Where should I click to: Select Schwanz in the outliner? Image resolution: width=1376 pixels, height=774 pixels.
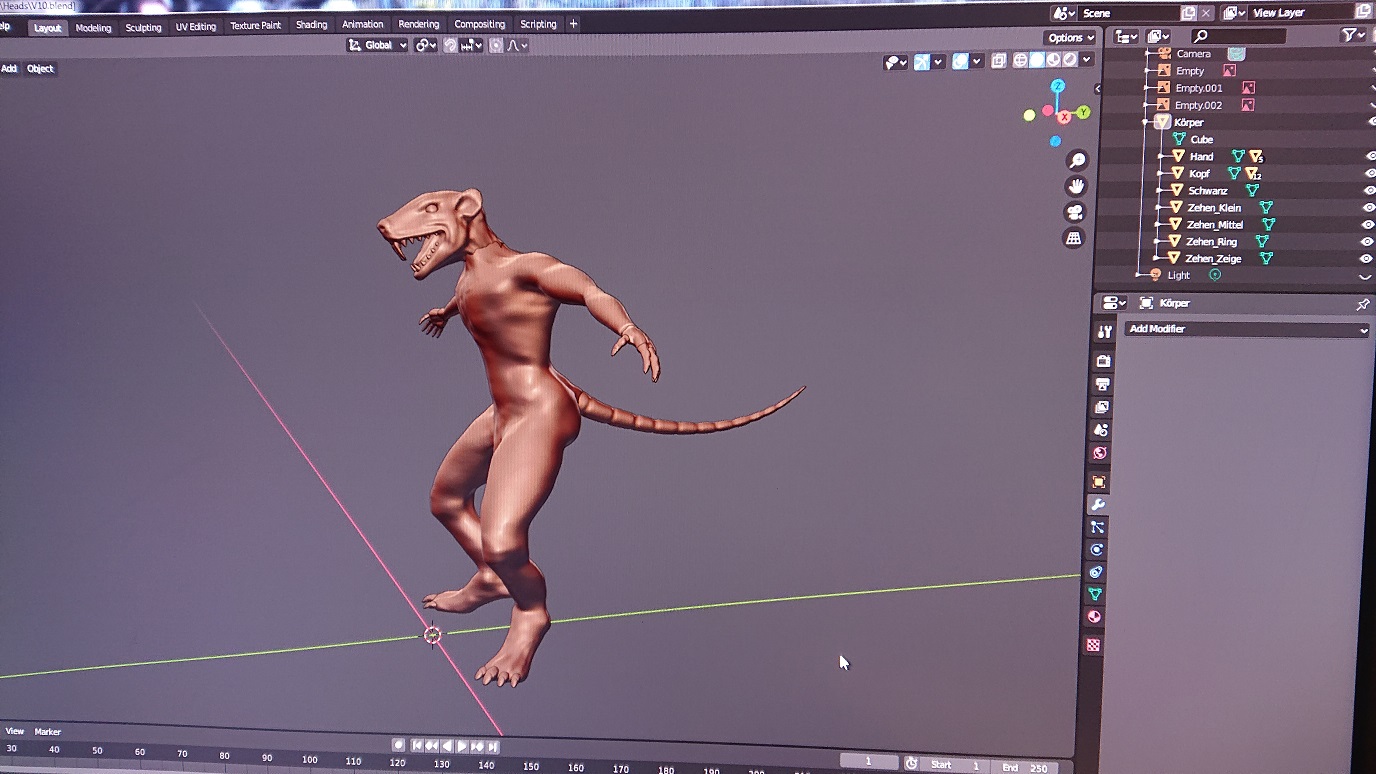point(1207,191)
